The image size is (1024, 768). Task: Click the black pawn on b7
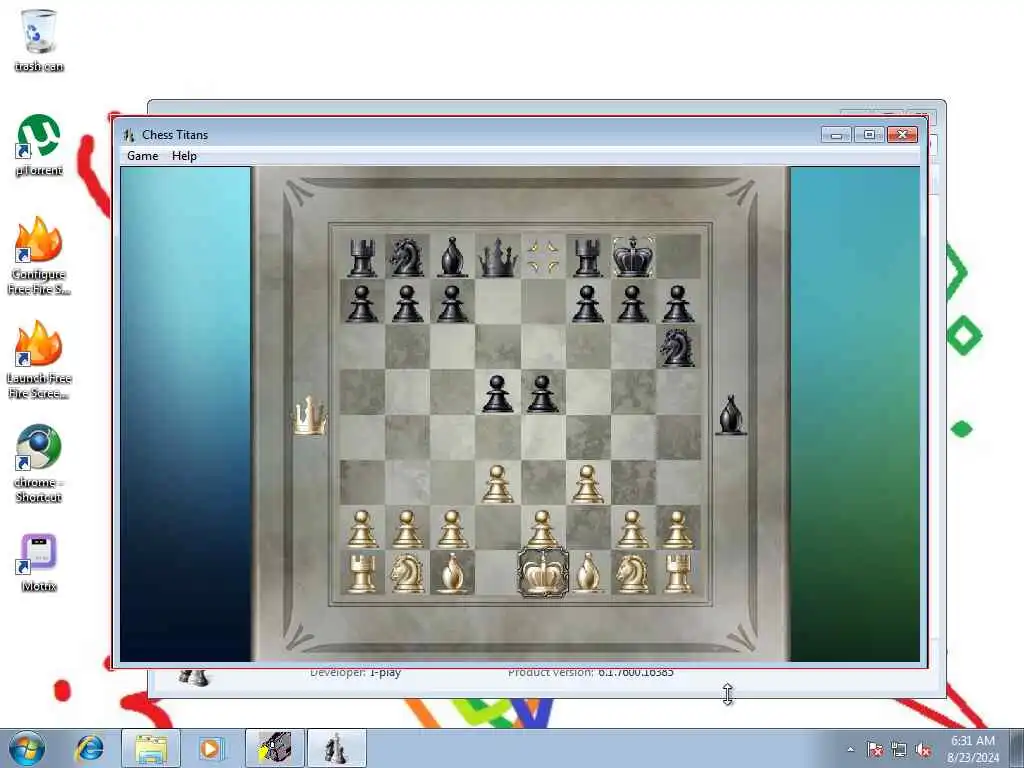coord(407,303)
